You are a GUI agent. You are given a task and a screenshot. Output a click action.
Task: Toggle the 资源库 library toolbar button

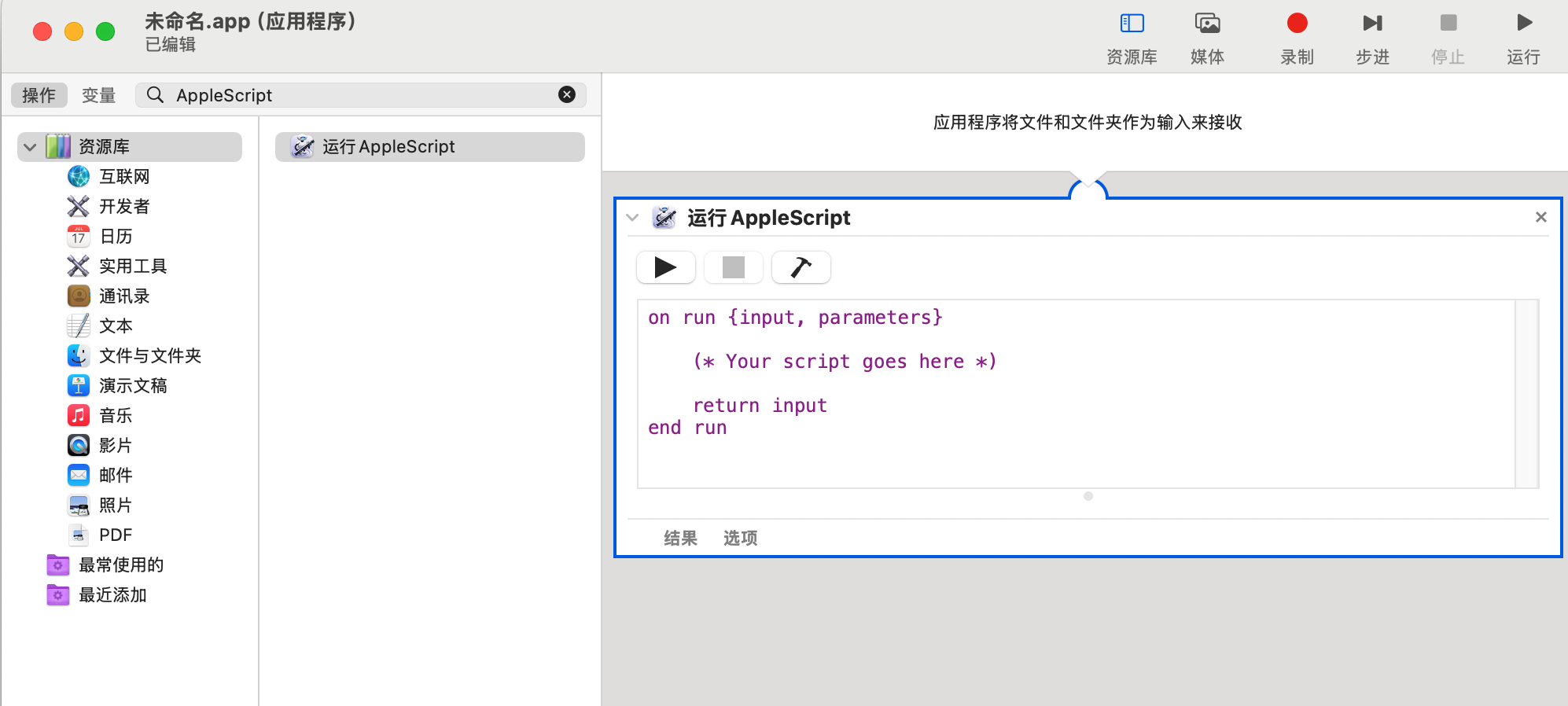point(1132,38)
